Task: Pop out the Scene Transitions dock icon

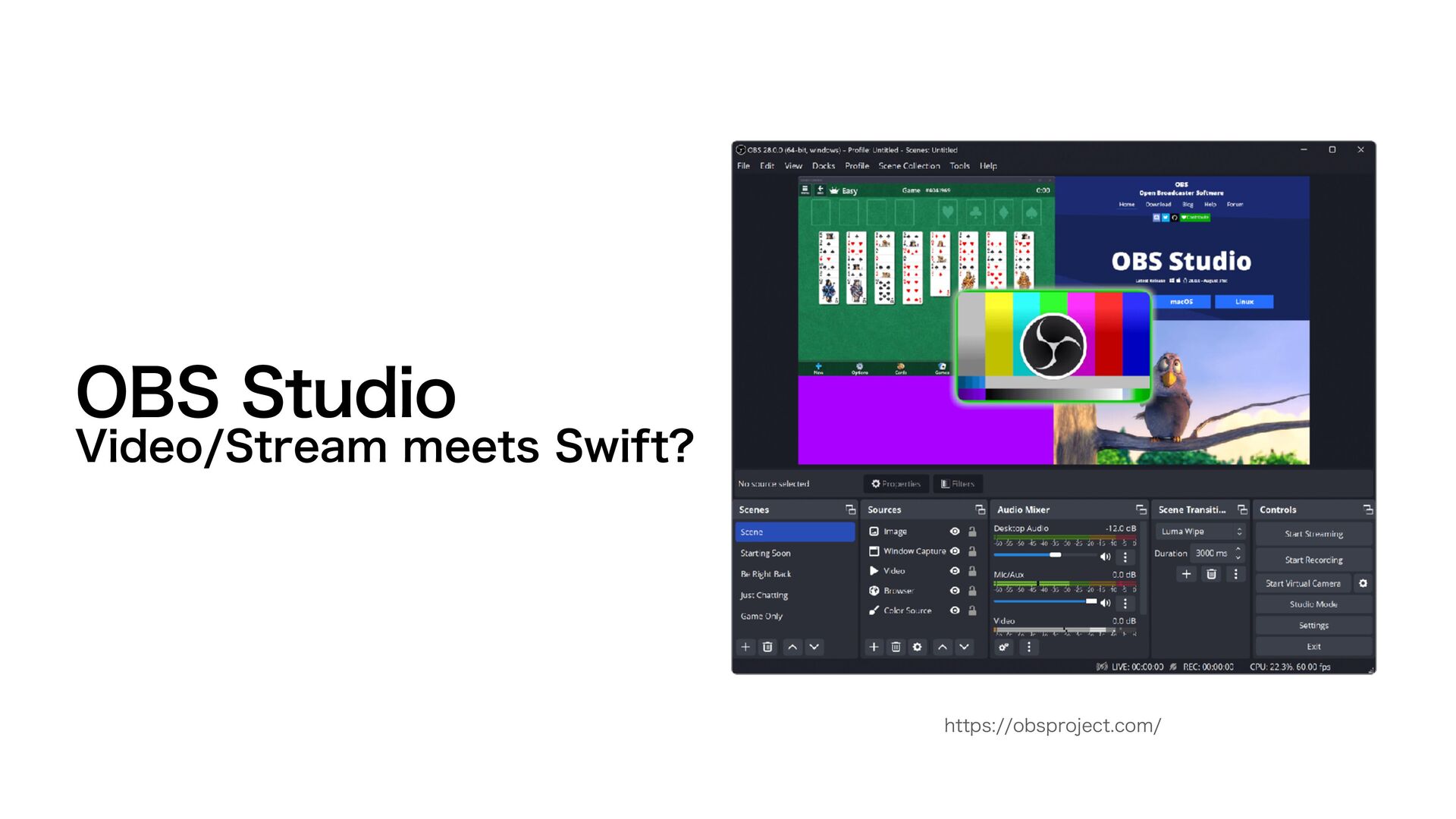Action: (x=1242, y=510)
